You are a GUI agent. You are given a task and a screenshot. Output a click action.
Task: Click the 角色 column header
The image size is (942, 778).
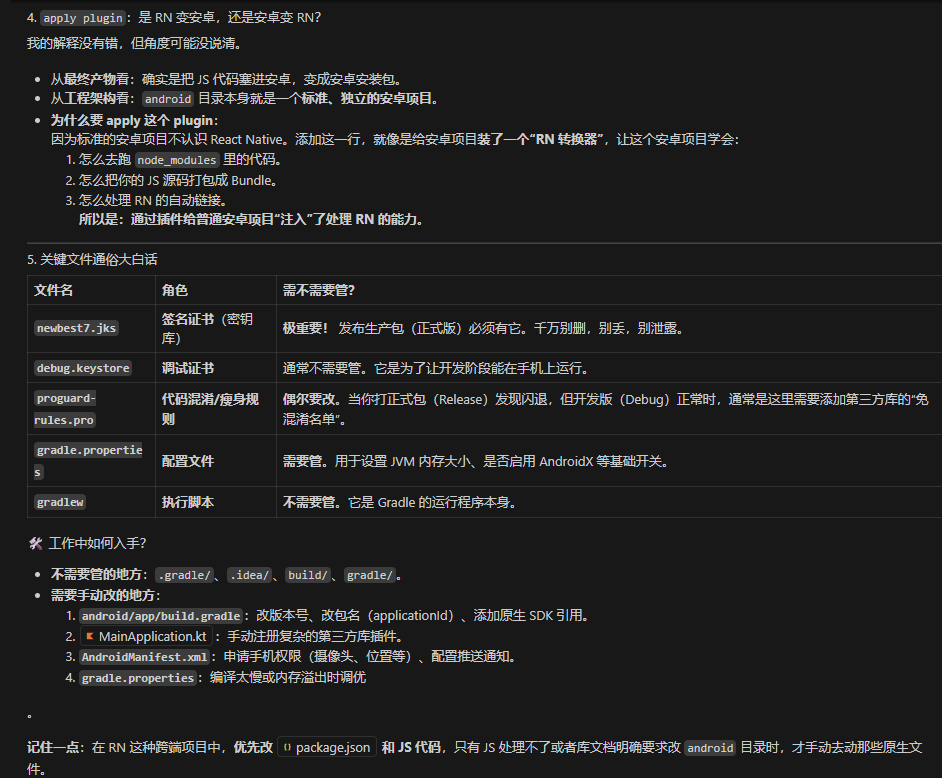pyautogui.click(x=216, y=290)
